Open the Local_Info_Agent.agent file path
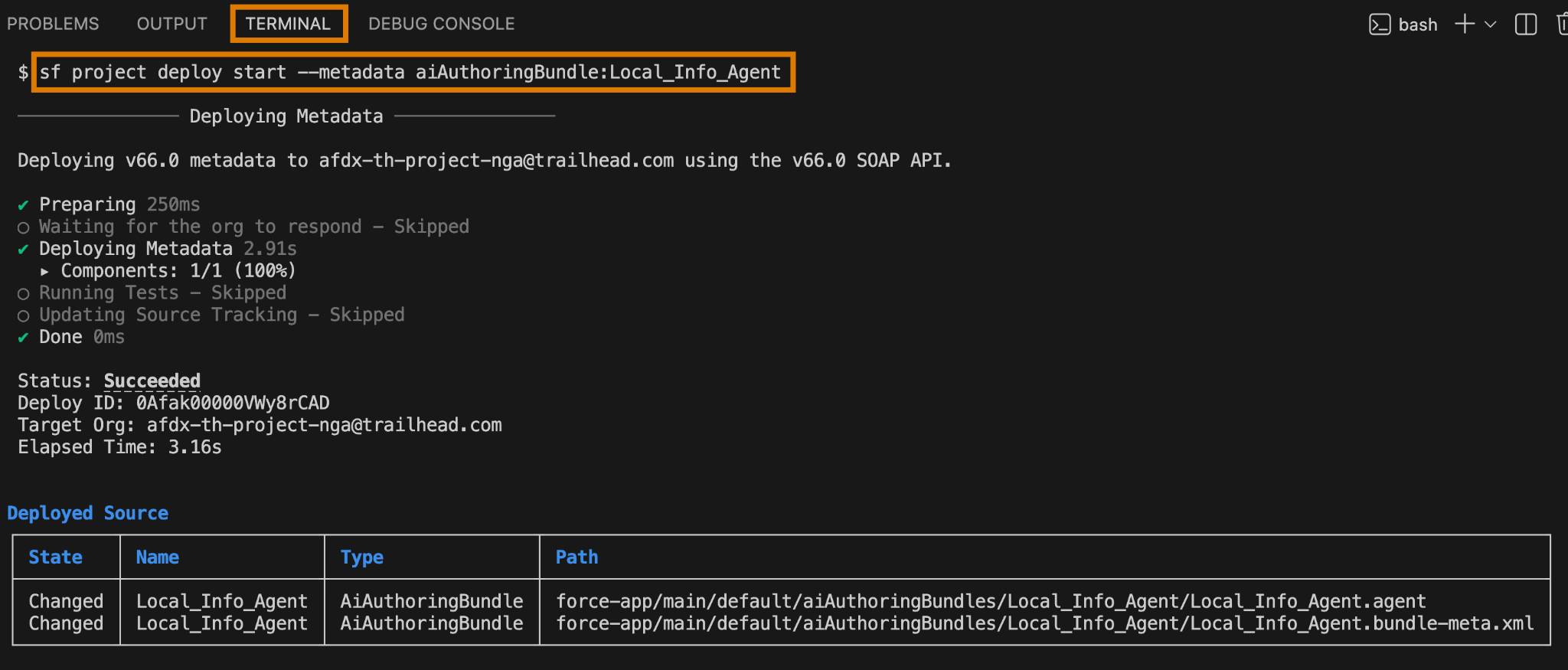The image size is (1568, 670). point(991,601)
